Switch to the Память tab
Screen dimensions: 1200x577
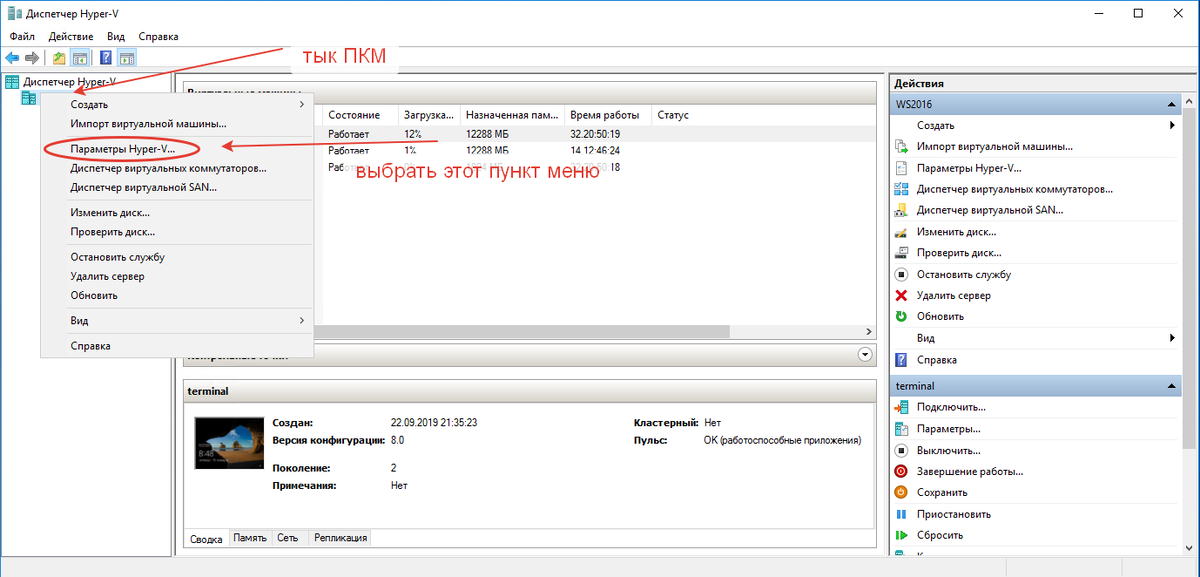[250, 537]
